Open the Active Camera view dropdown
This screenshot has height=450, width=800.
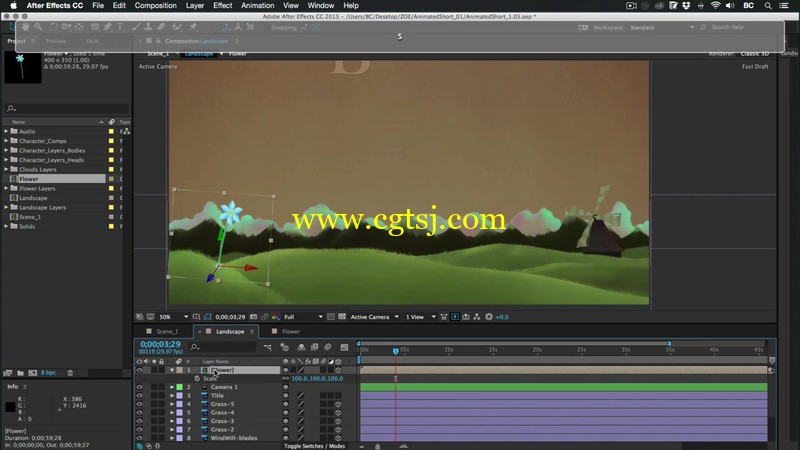(374, 317)
